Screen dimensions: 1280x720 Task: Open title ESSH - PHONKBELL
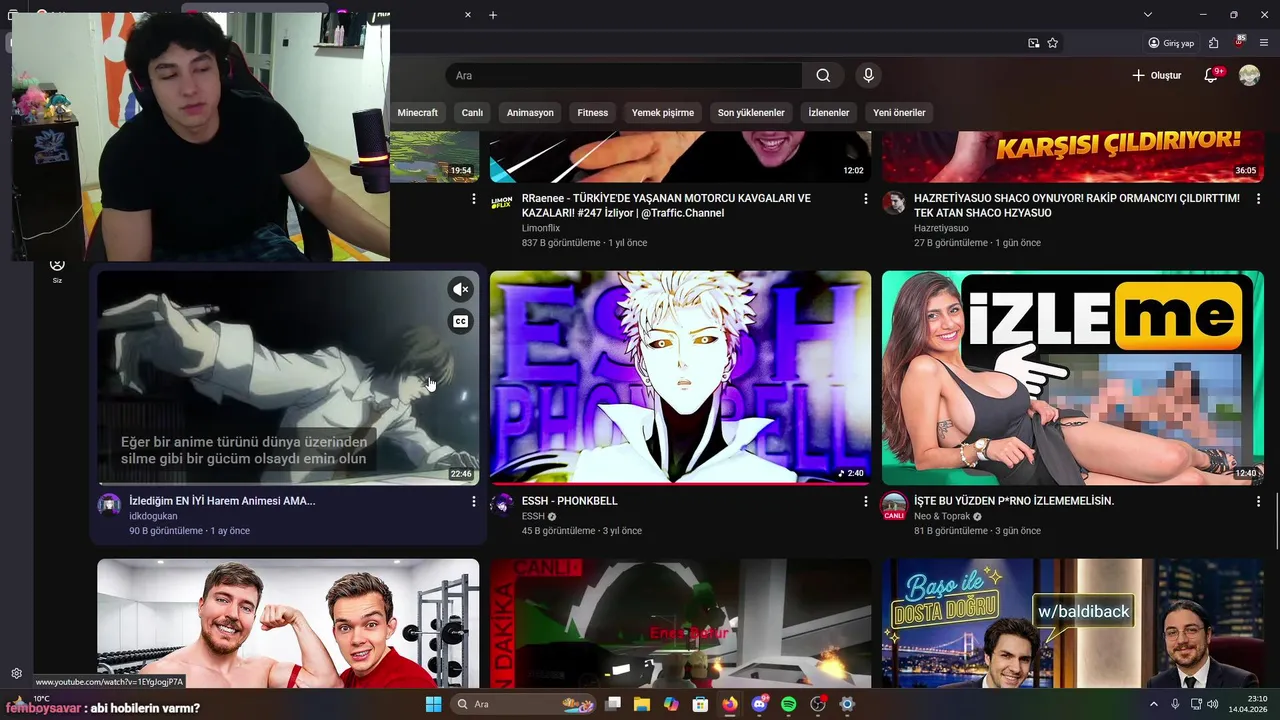569,501
